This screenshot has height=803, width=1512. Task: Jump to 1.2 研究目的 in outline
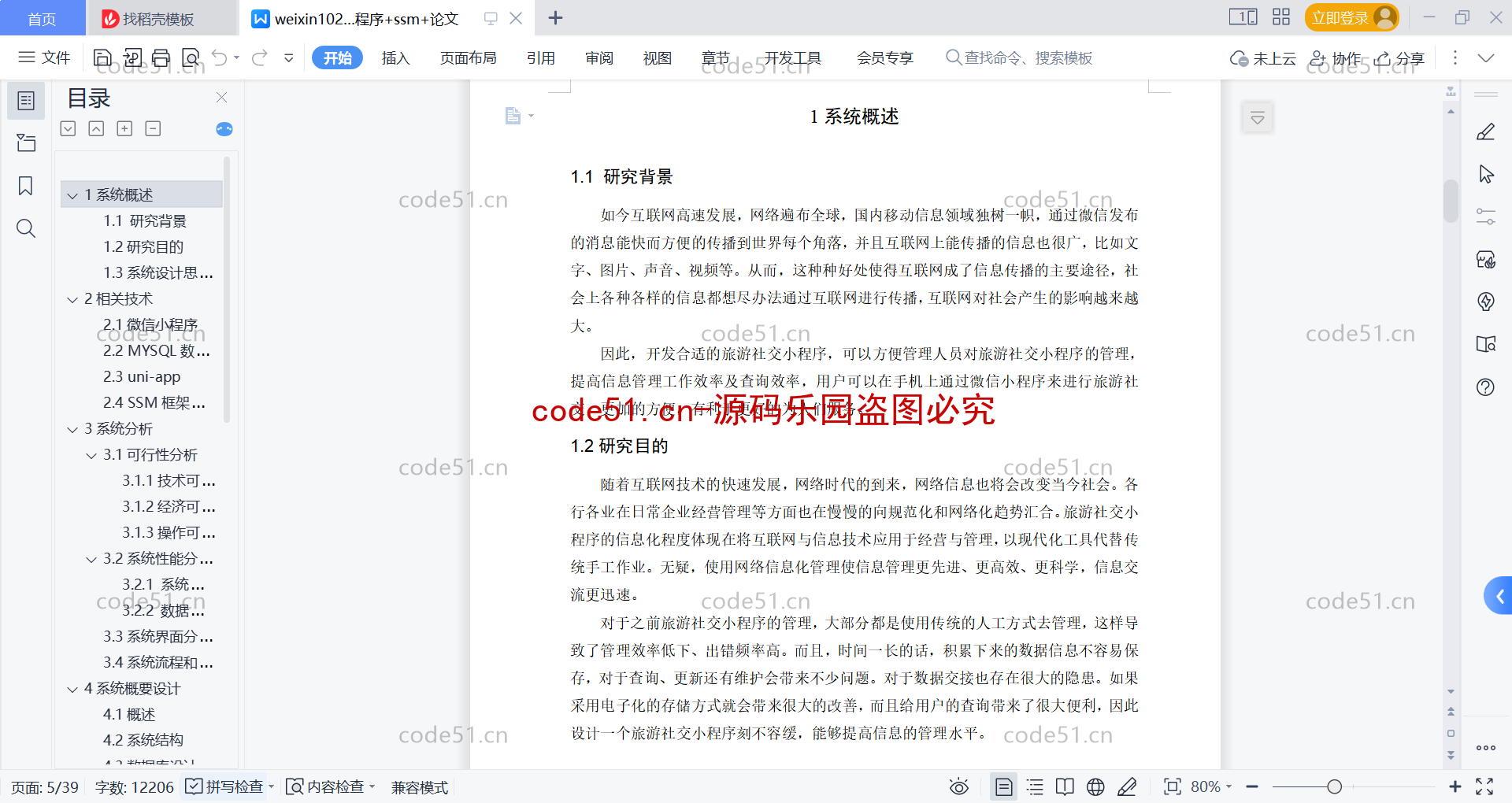[x=143, y=247]
